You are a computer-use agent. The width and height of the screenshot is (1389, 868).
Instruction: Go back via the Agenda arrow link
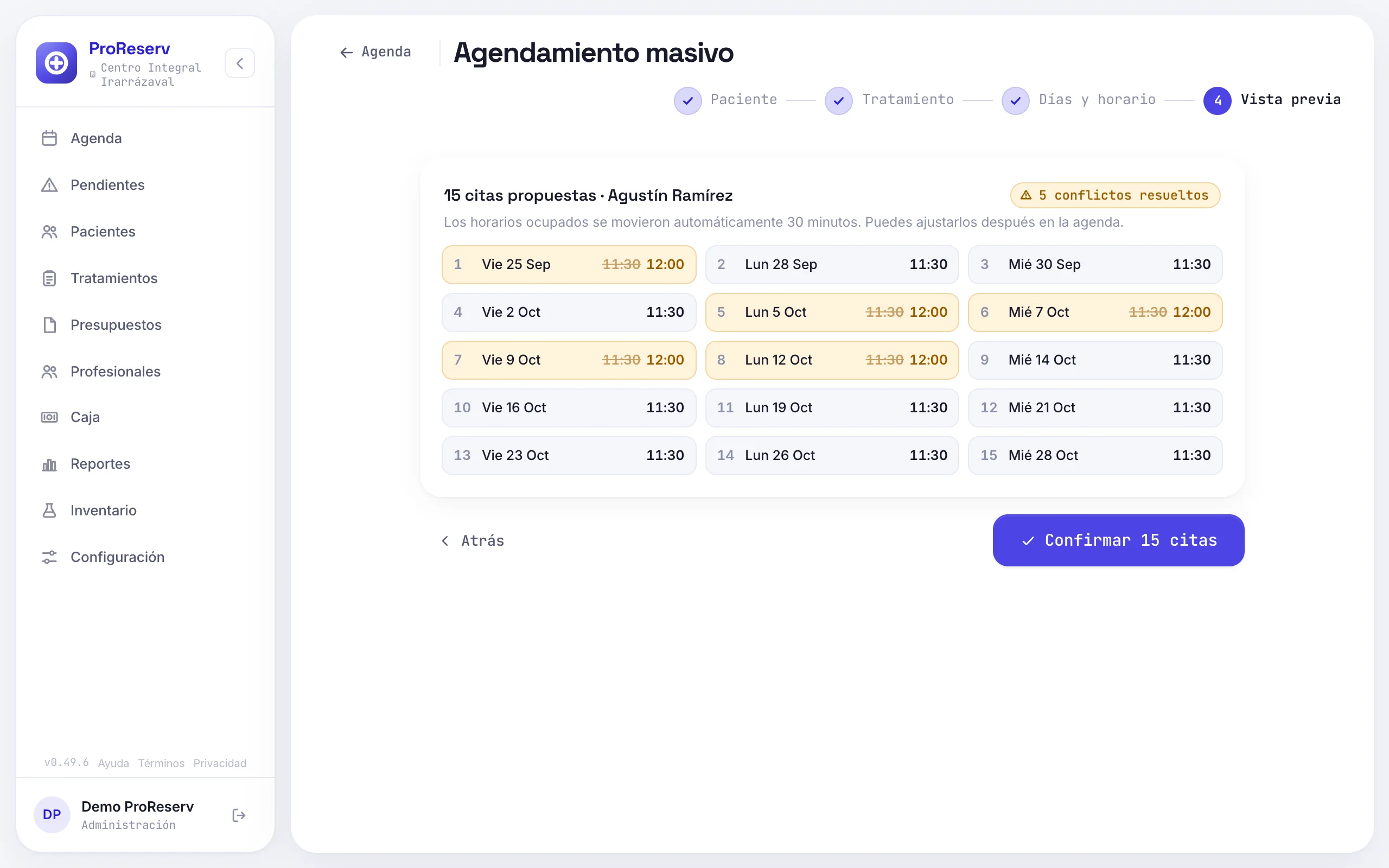click(375, 52)
